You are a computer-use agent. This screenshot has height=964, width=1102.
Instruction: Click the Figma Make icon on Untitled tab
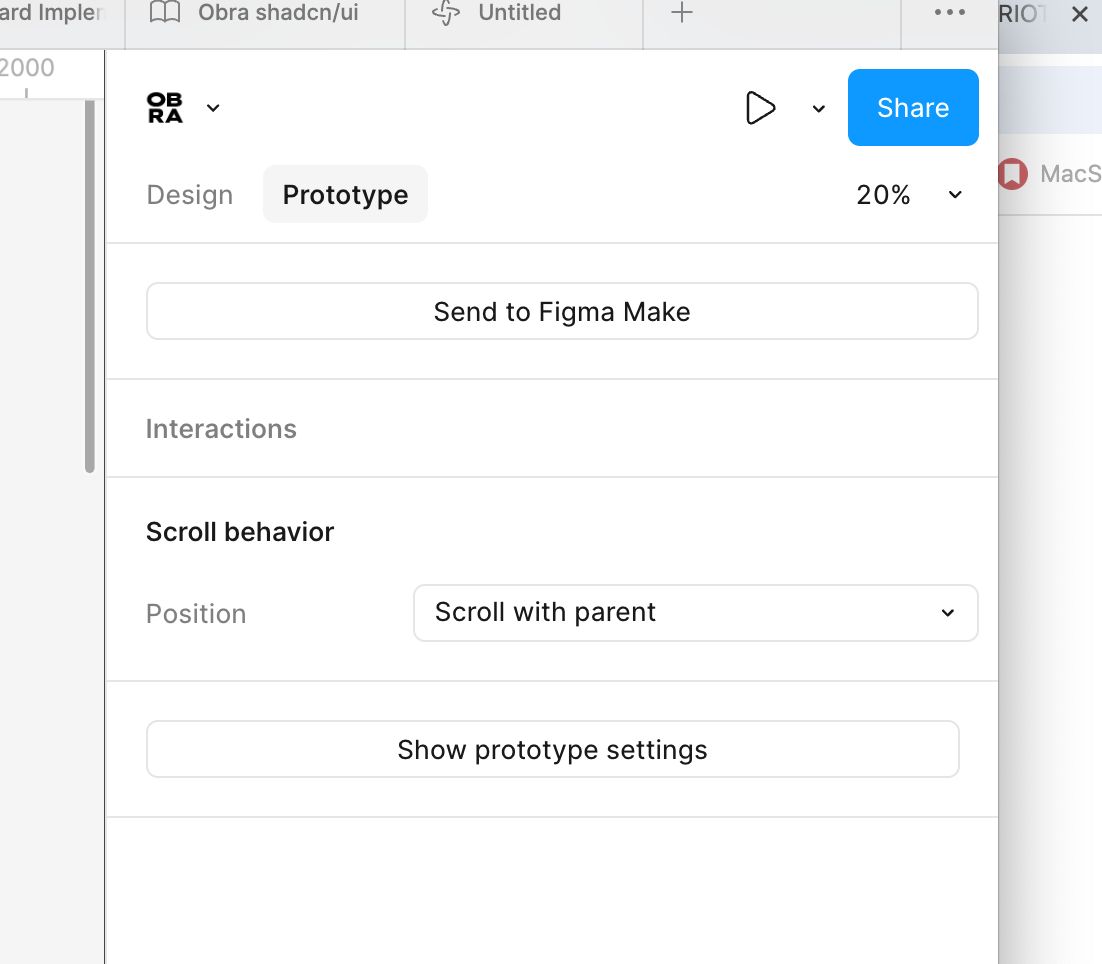click(445, 13)
